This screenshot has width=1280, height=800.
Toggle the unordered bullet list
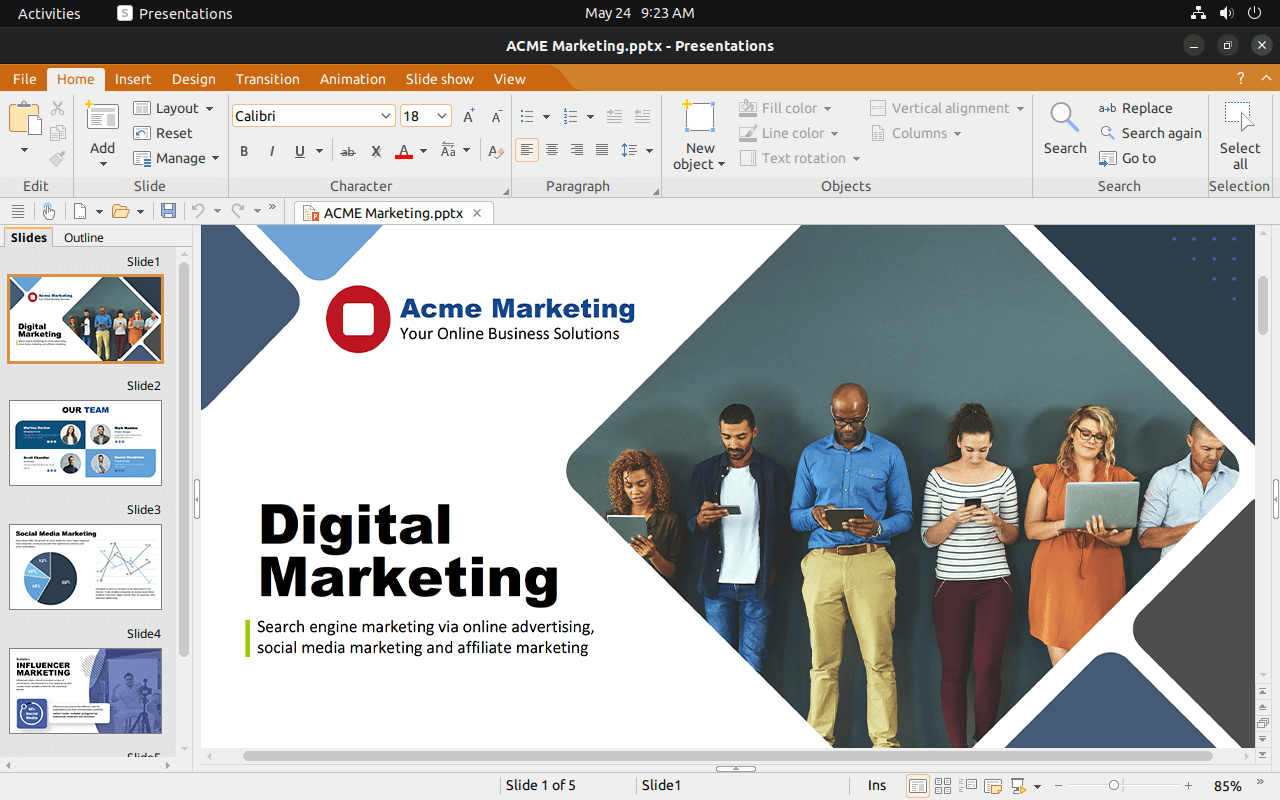pos(528,115)
